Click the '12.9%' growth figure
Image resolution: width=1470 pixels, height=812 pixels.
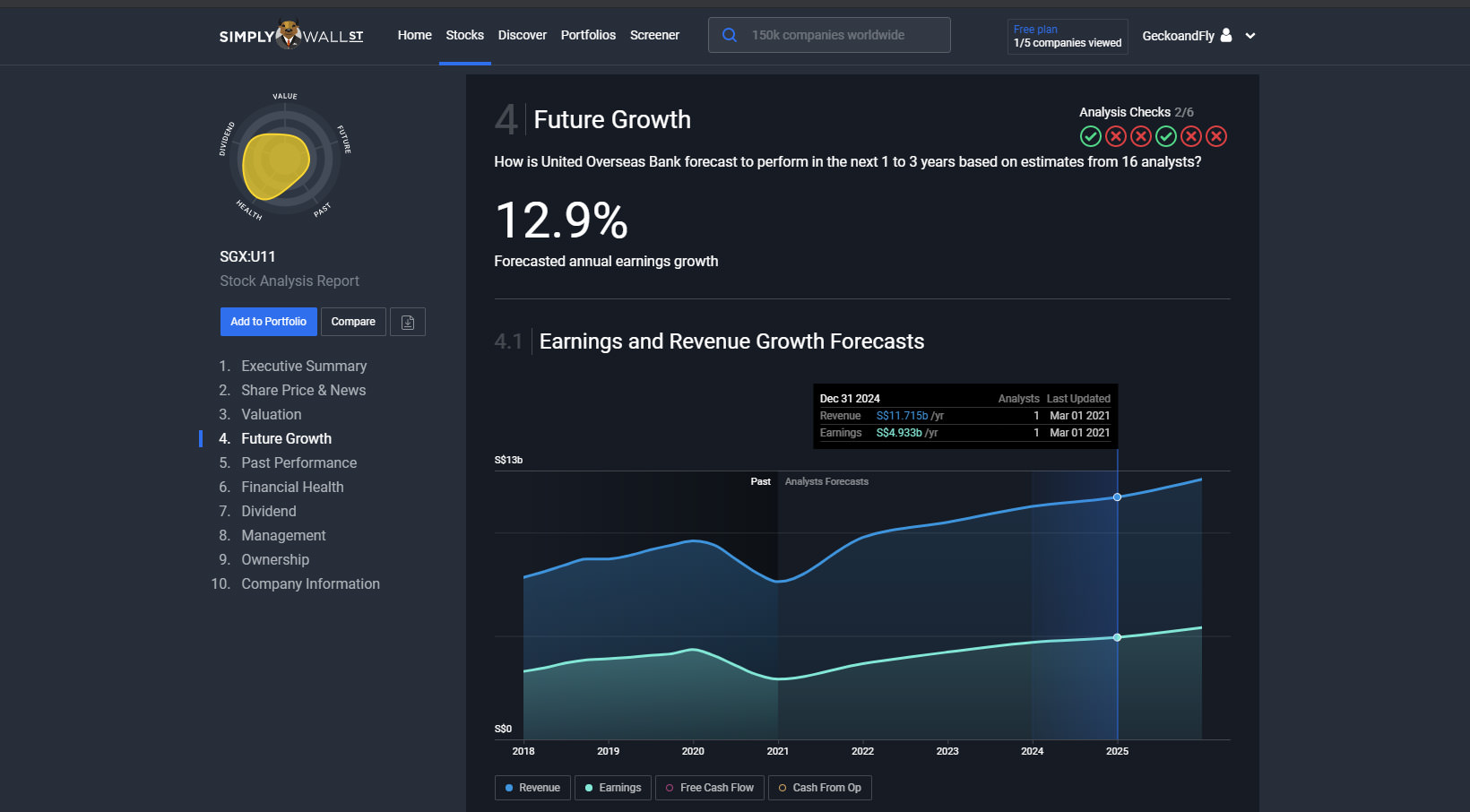[561, 220]
